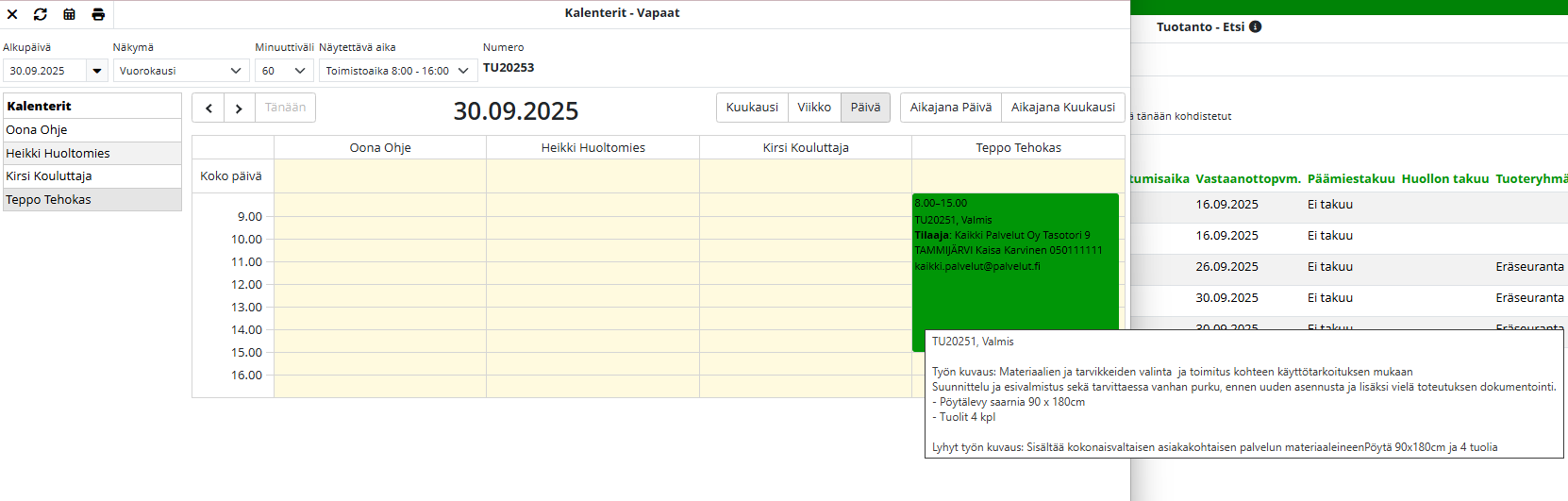1568x501 pixels.
Task: Go to previous day with left arrow
Action: click(x=209, y=109)
